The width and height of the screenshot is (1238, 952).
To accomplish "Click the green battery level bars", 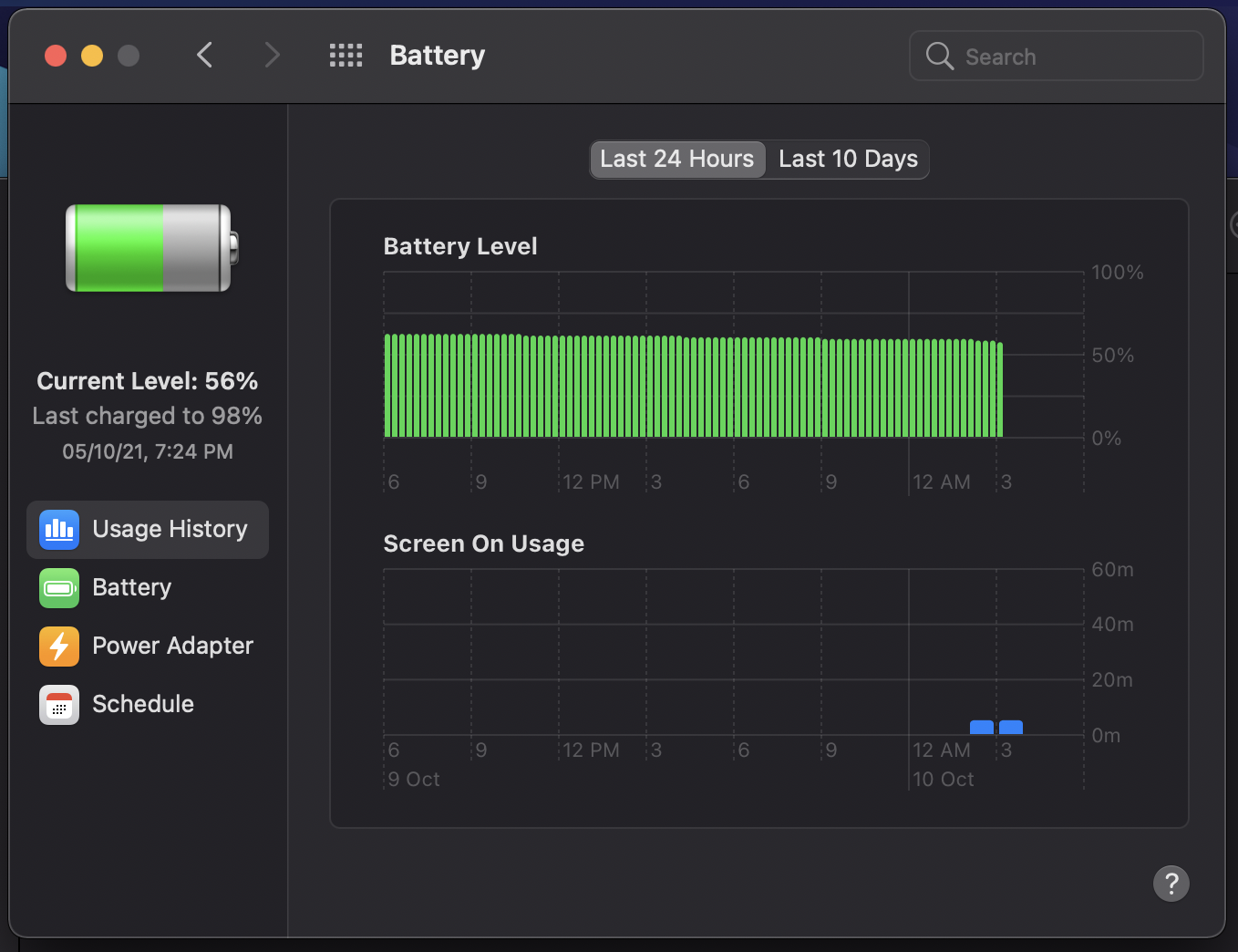I will pyautogui.click(x=694, y=386).
